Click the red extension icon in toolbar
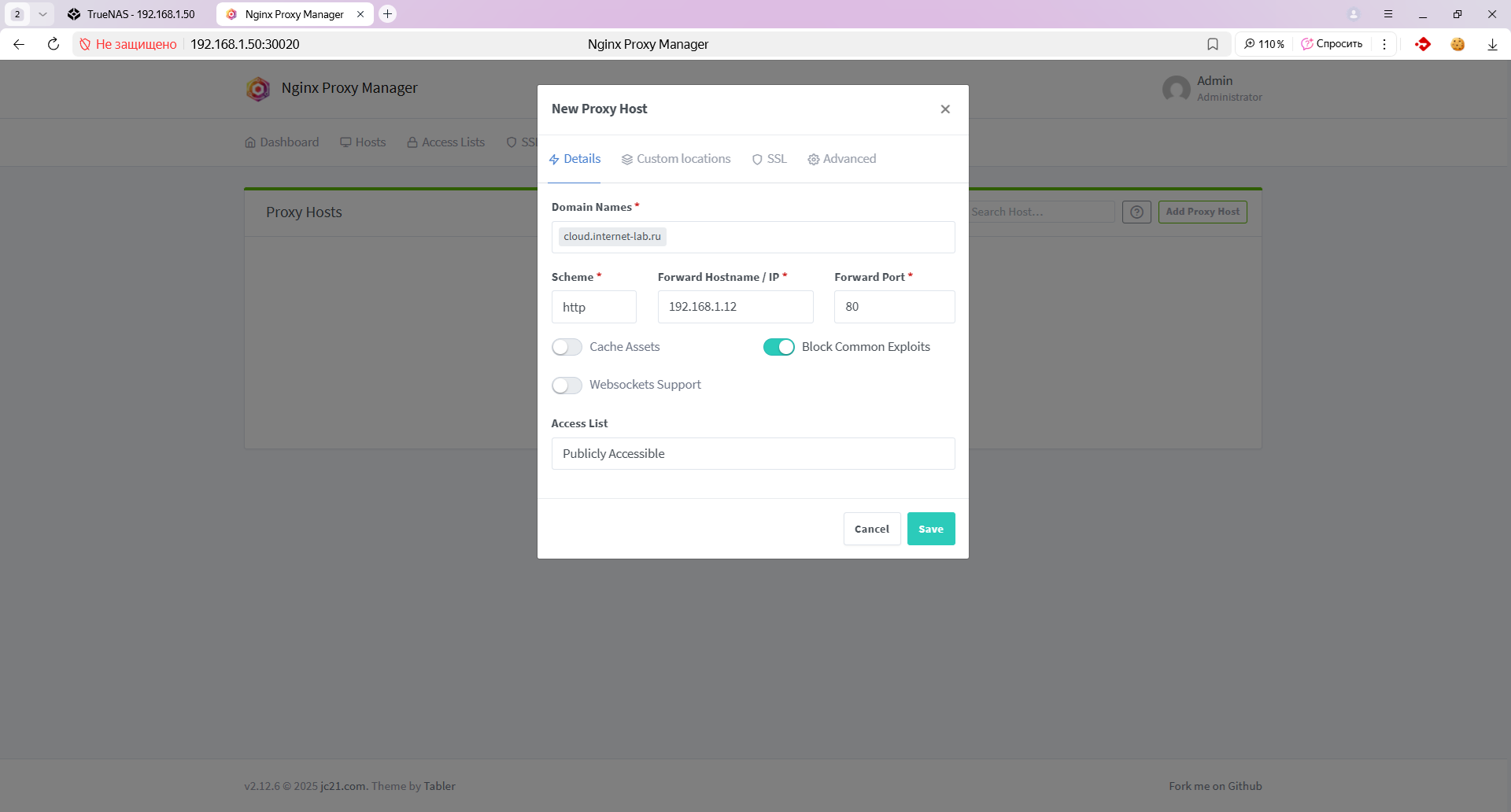The image size is (1511, 812). click(1422, 44)
